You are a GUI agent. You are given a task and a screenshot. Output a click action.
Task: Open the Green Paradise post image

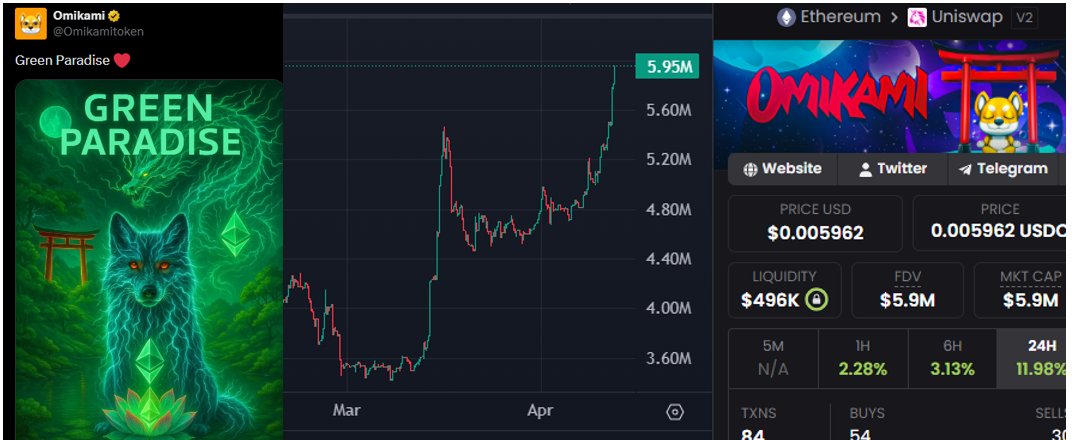pyautogui.click(x=149, y=260)
